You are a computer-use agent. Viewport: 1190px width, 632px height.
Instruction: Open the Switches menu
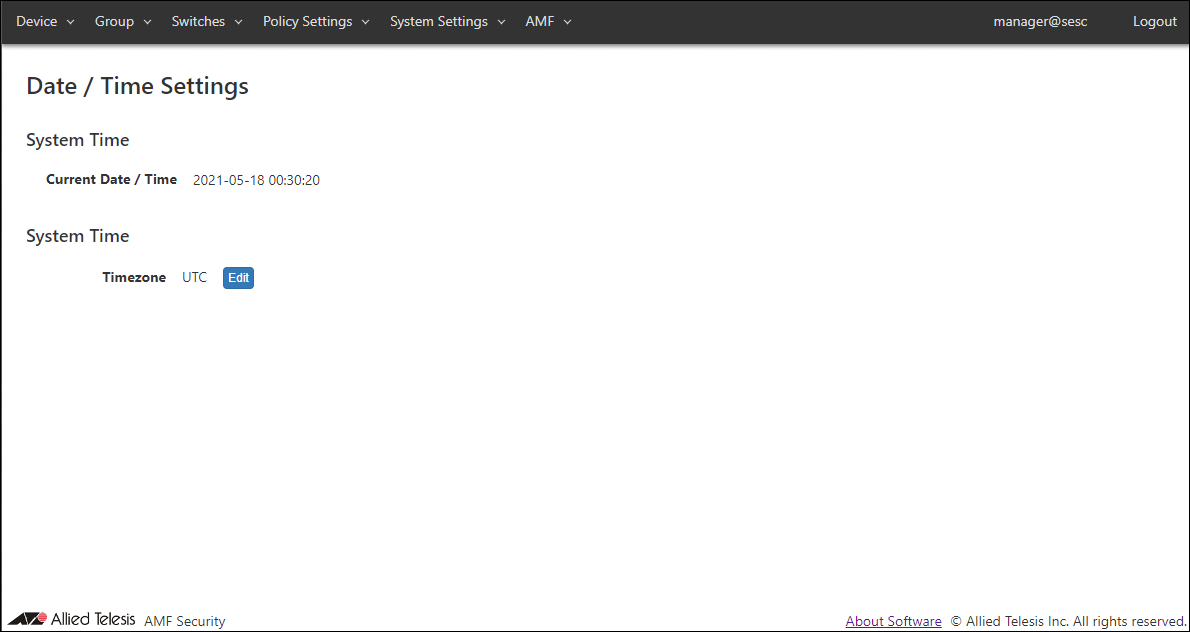[x=198, y=22]
